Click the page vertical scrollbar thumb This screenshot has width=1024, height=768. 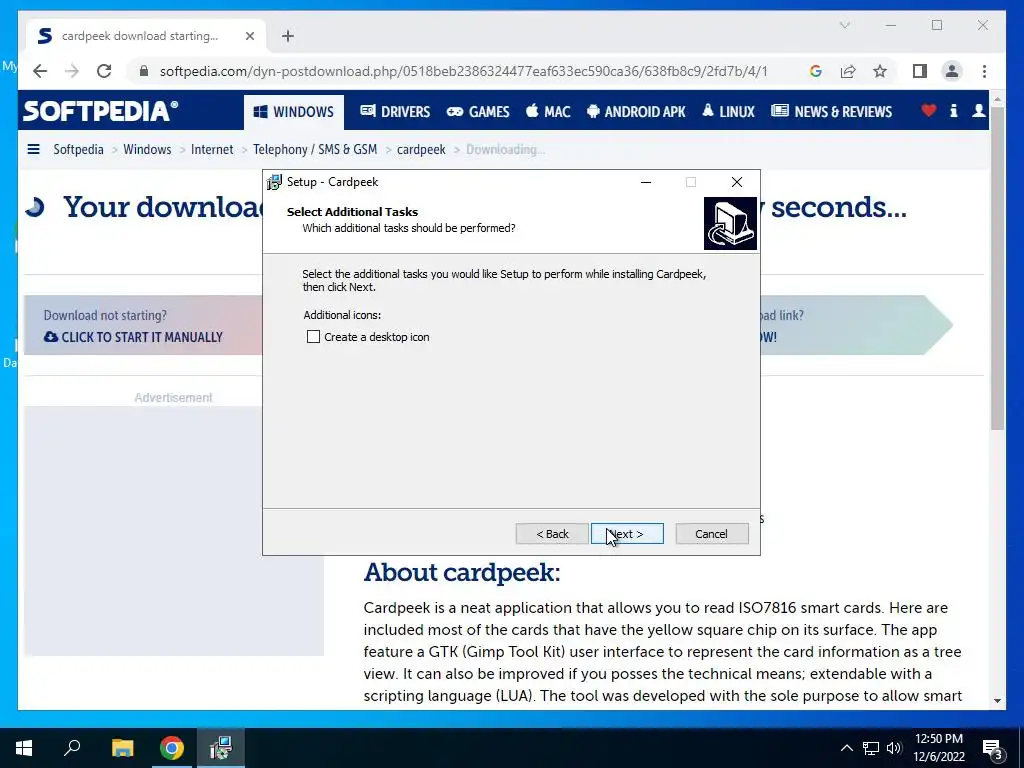(x=997, y=268)
